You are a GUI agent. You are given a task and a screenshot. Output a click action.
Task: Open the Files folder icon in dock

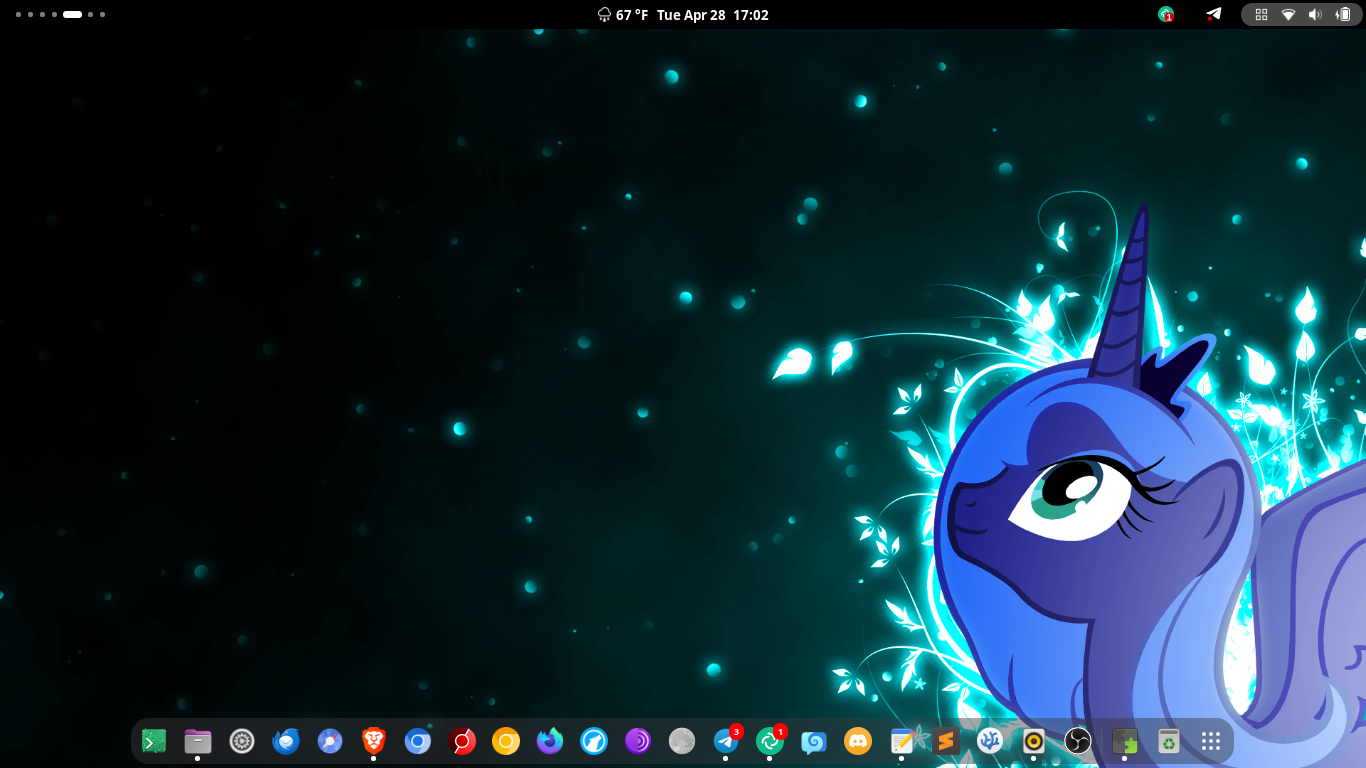point(198,741)
